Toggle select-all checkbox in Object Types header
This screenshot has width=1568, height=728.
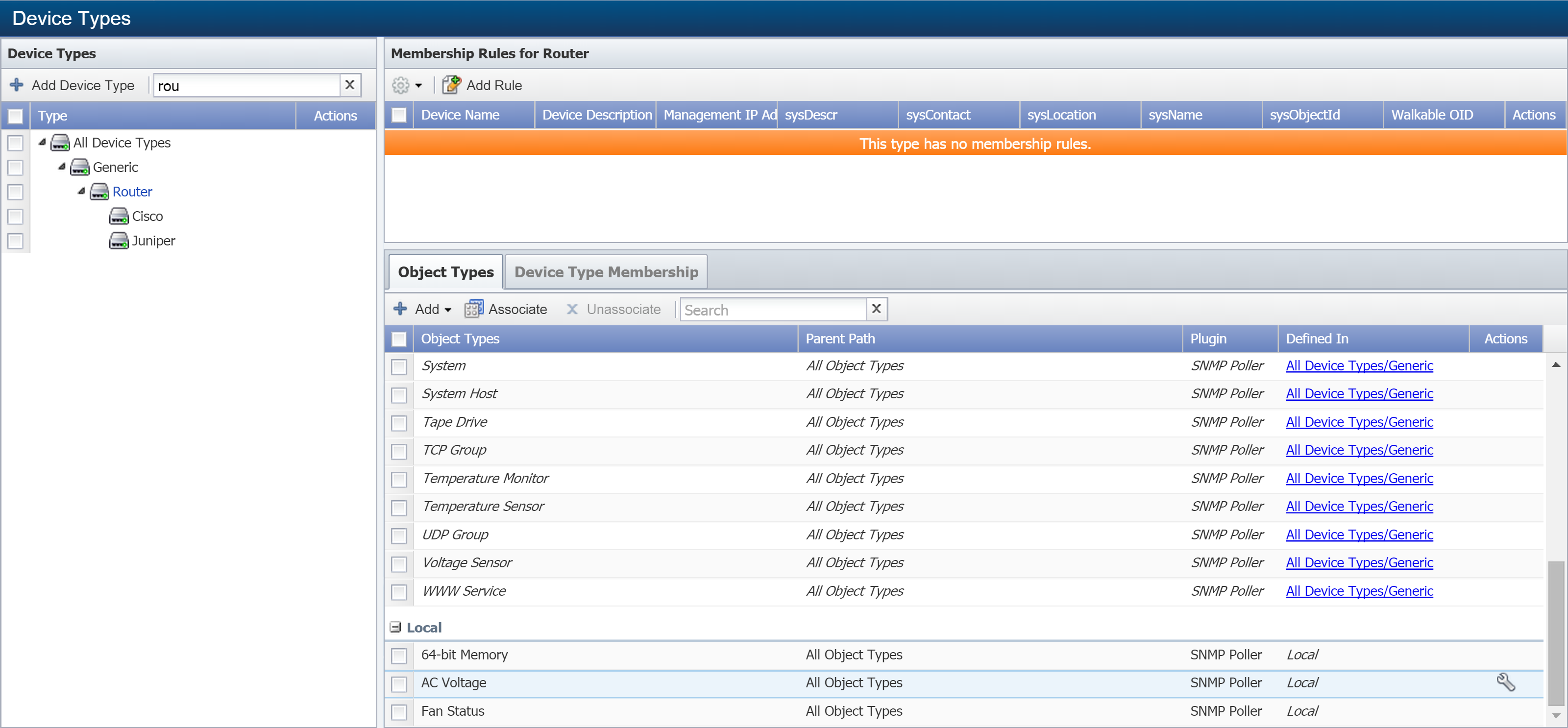tap(399, 339)
